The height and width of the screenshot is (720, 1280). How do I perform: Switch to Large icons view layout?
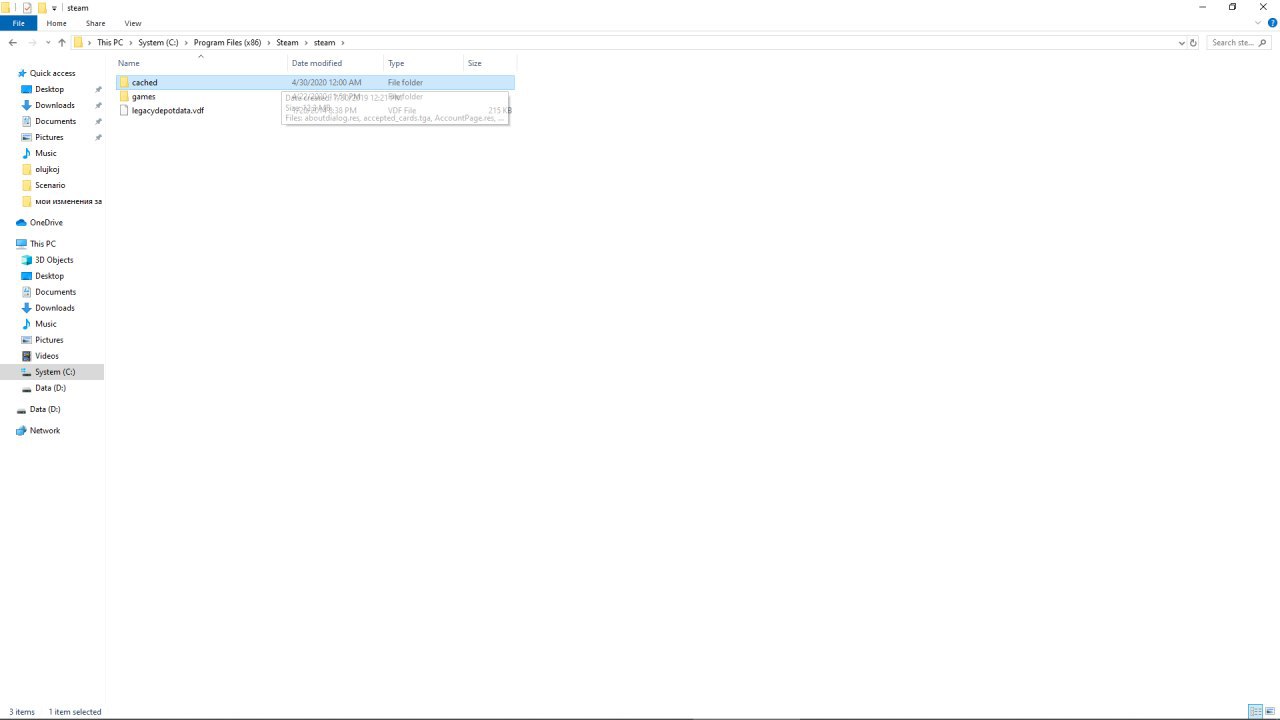1270,712
